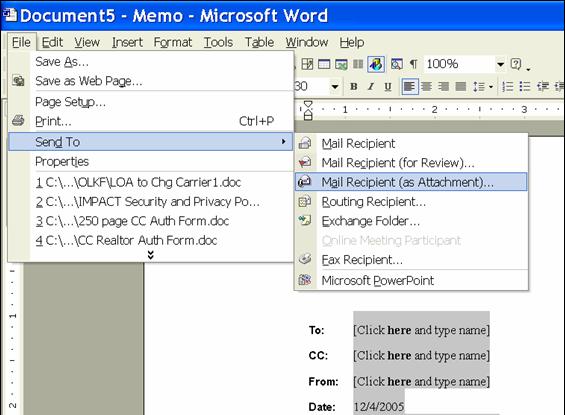The image size is (565, 415).
Task: Click the Document Map icon
Action: point(397,64)
